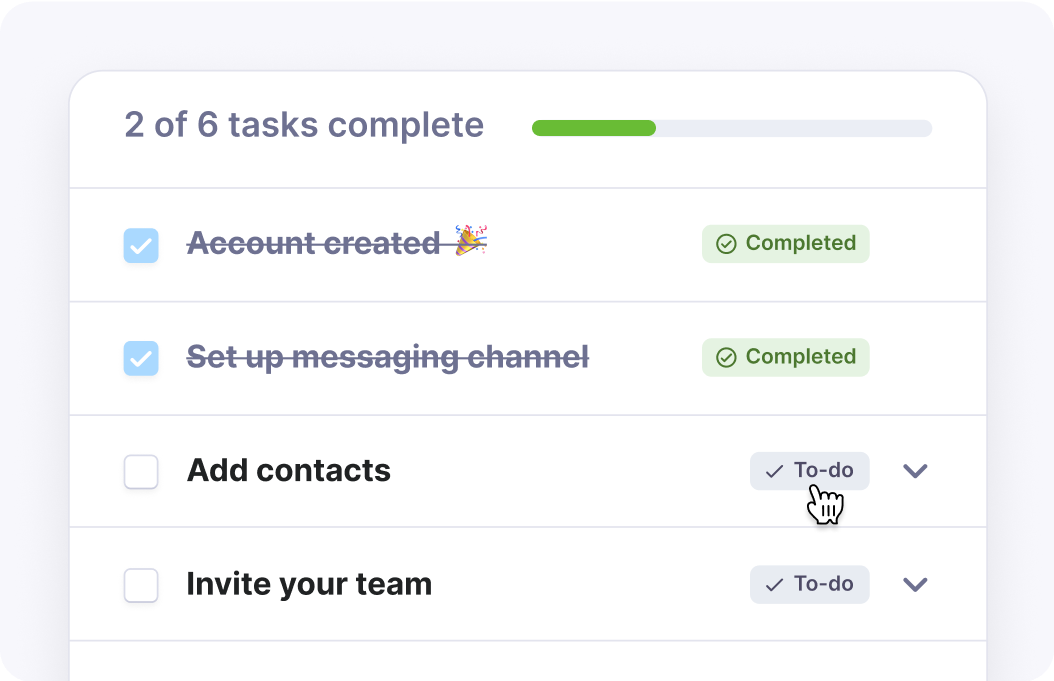Click the To-do text for Add contacts
This screenshot has width=1054, height=681.
pyautogui.click(x=823, y=470)
